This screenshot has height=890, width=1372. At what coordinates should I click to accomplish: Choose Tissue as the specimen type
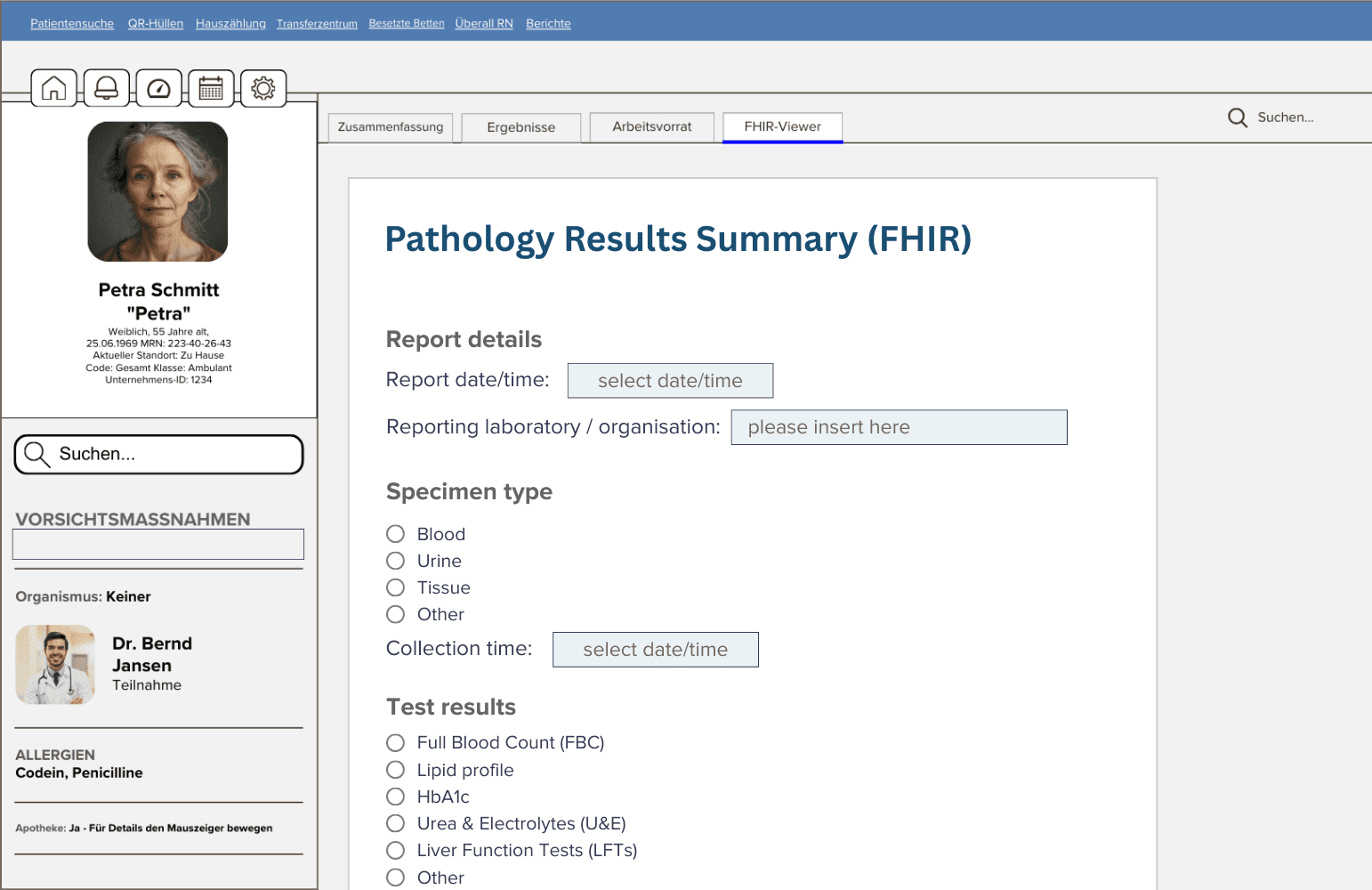click(x=396, y=587)
